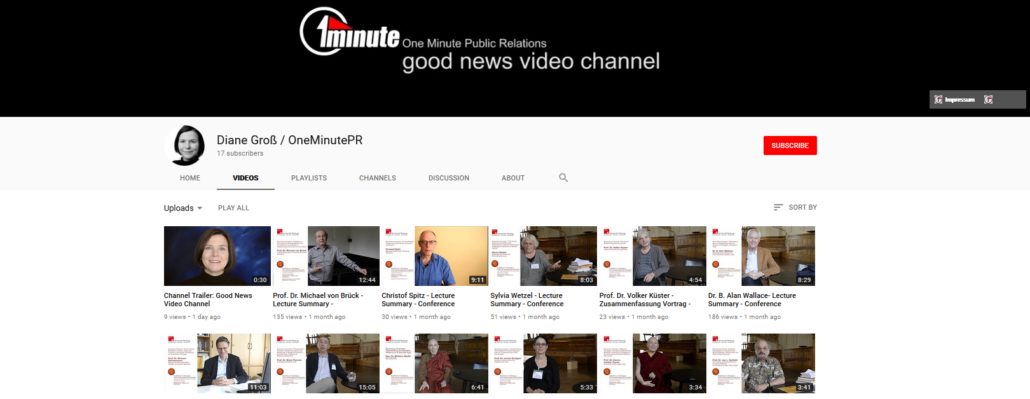Play the 9:11 Christof Spitz thumbnail
Image resolution: width=1030 pixels, height=399 pixels.
point(435,256)
